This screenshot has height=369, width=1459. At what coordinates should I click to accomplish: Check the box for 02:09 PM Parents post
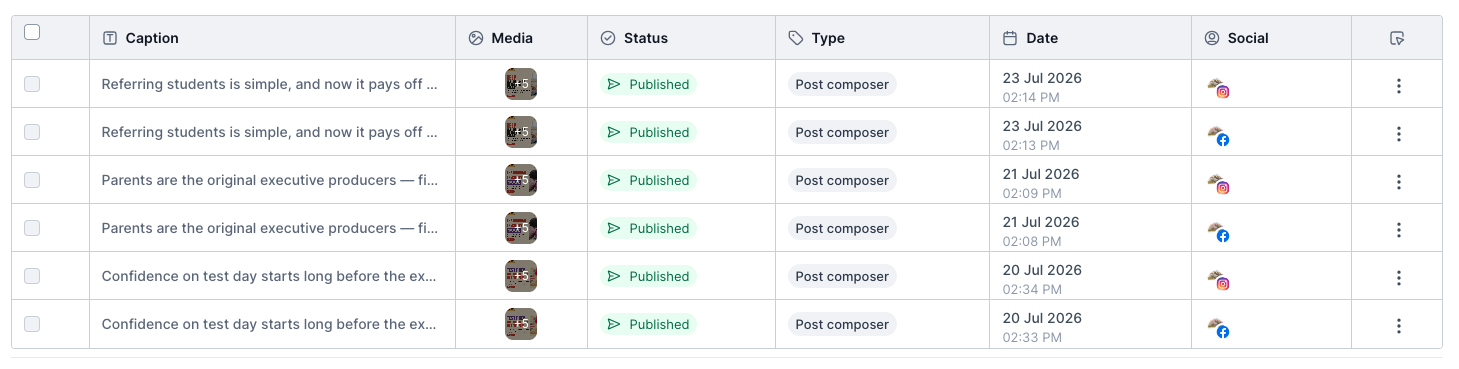32,180
